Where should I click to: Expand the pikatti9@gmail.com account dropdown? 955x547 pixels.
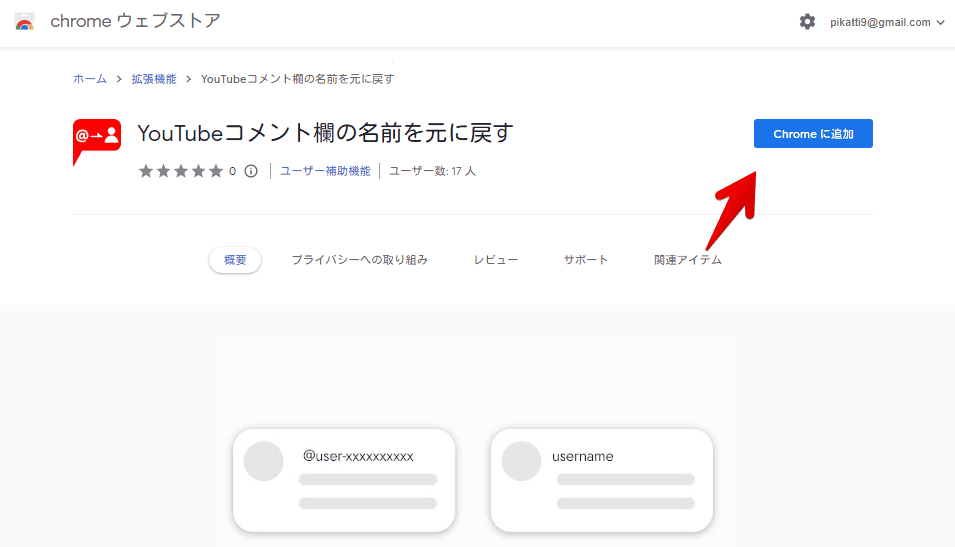tap(887, 22)
